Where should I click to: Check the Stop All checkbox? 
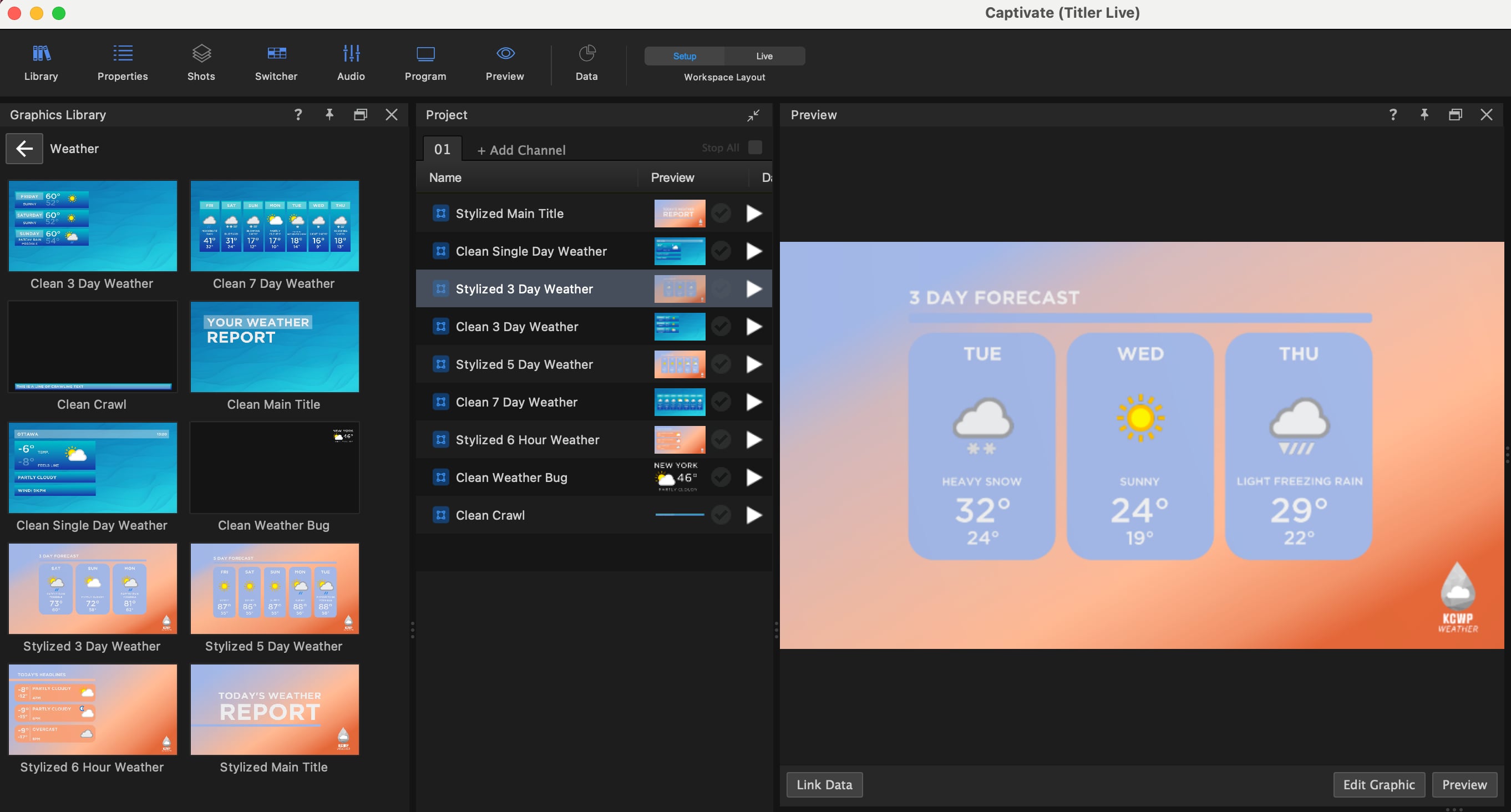(x=755, y=148)
